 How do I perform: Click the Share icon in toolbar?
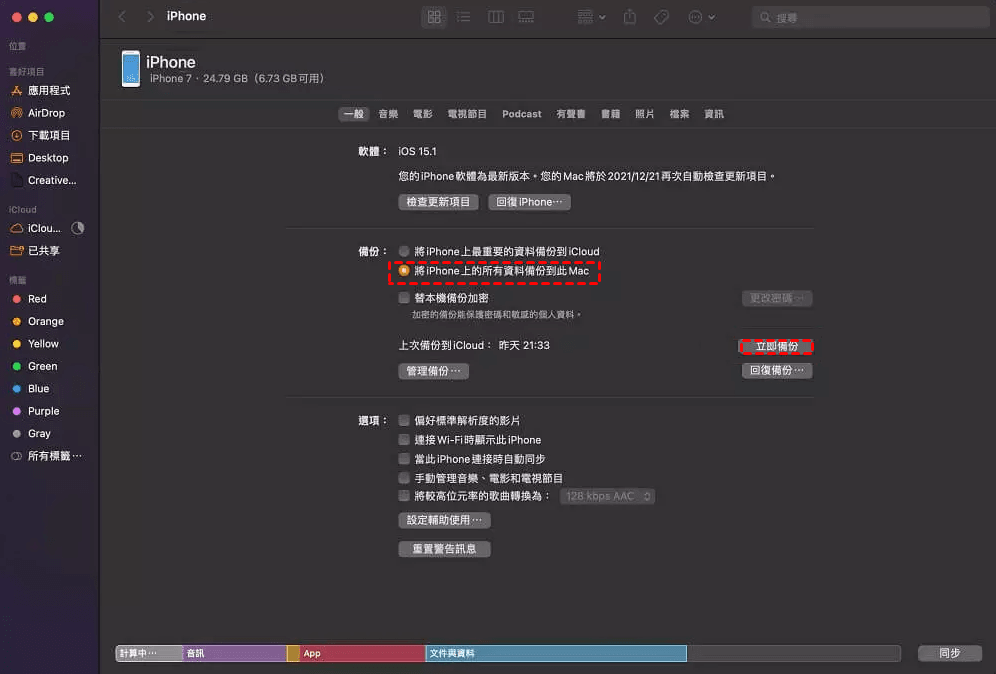[x=630, y=17]
